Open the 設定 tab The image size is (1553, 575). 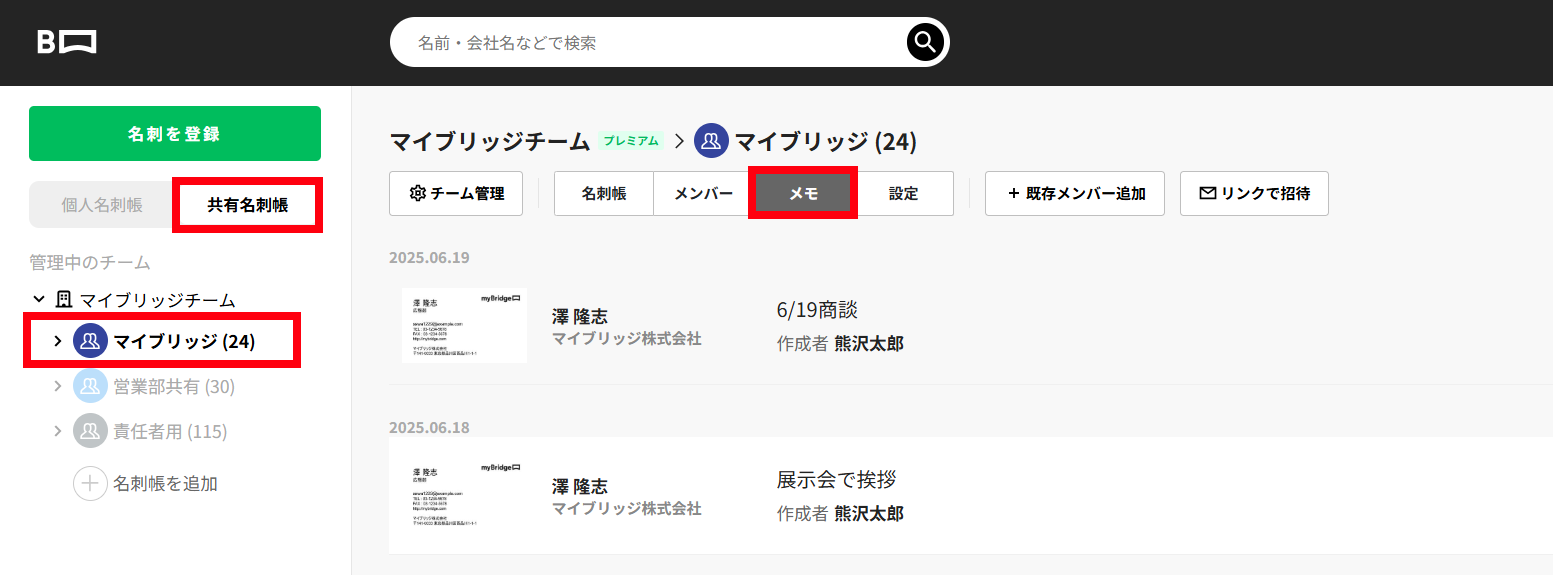903,194
